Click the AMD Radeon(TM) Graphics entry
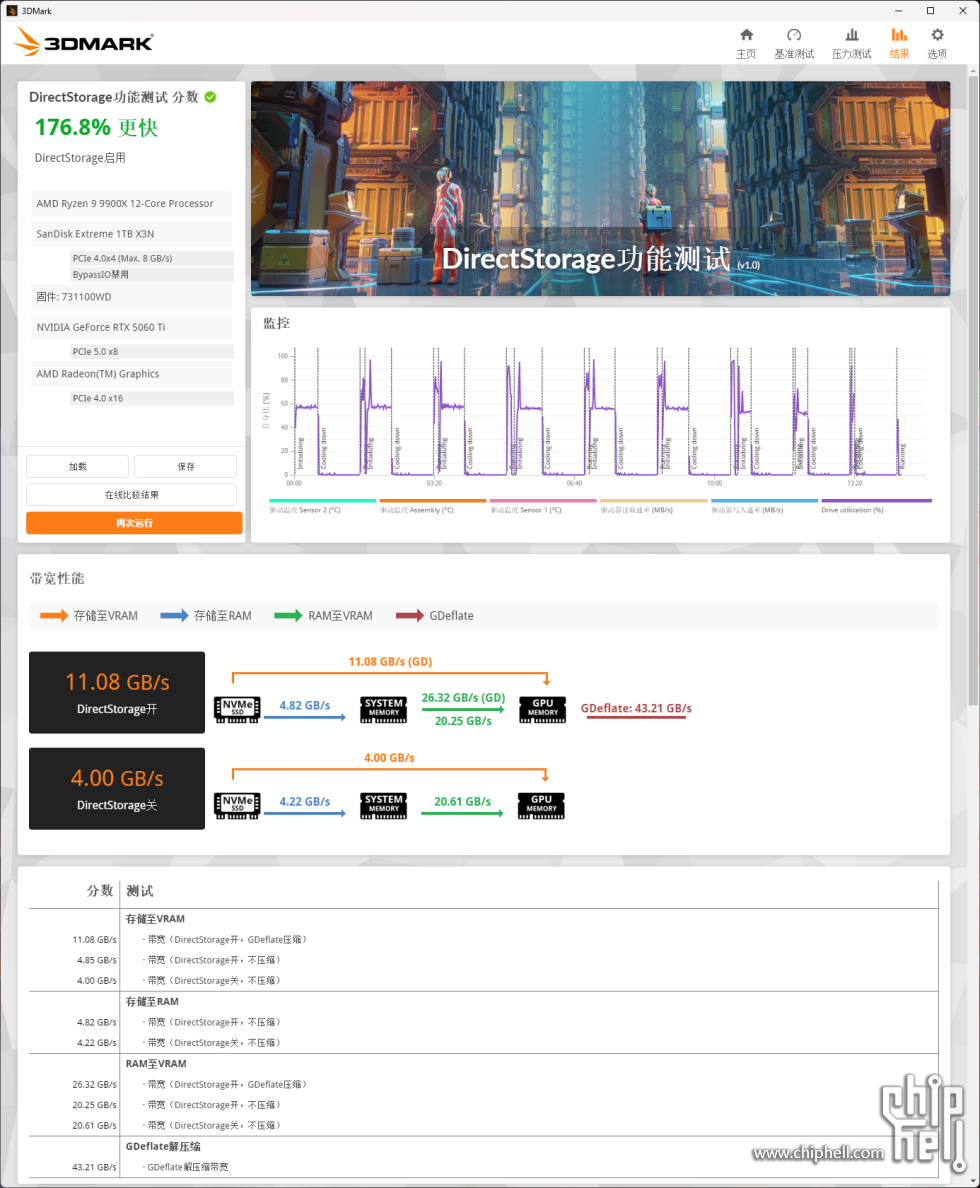The width and height of the screenshot is (980, 1188). click(131, 374)
